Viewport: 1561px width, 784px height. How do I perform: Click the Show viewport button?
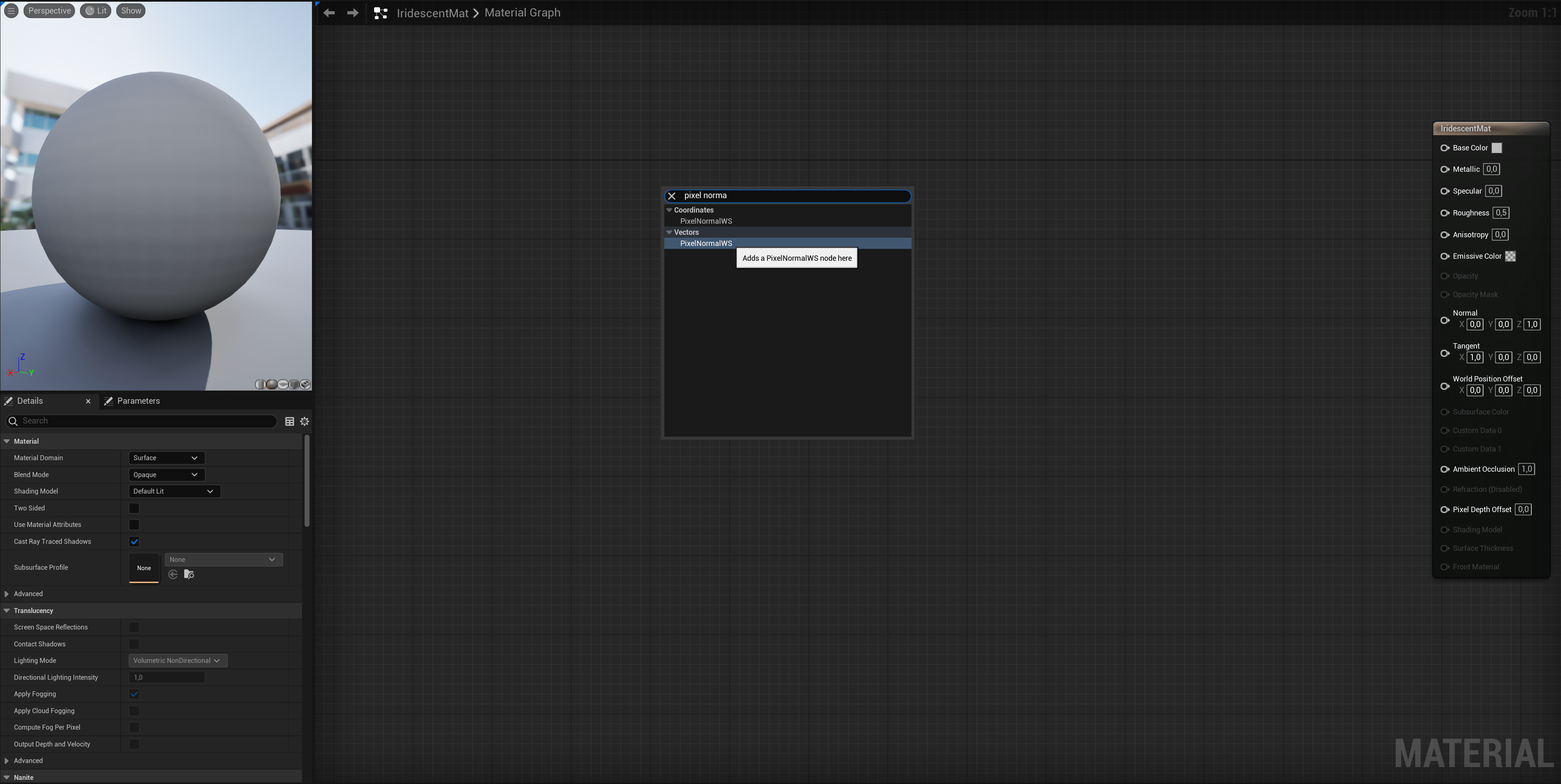tap(131, 11)
